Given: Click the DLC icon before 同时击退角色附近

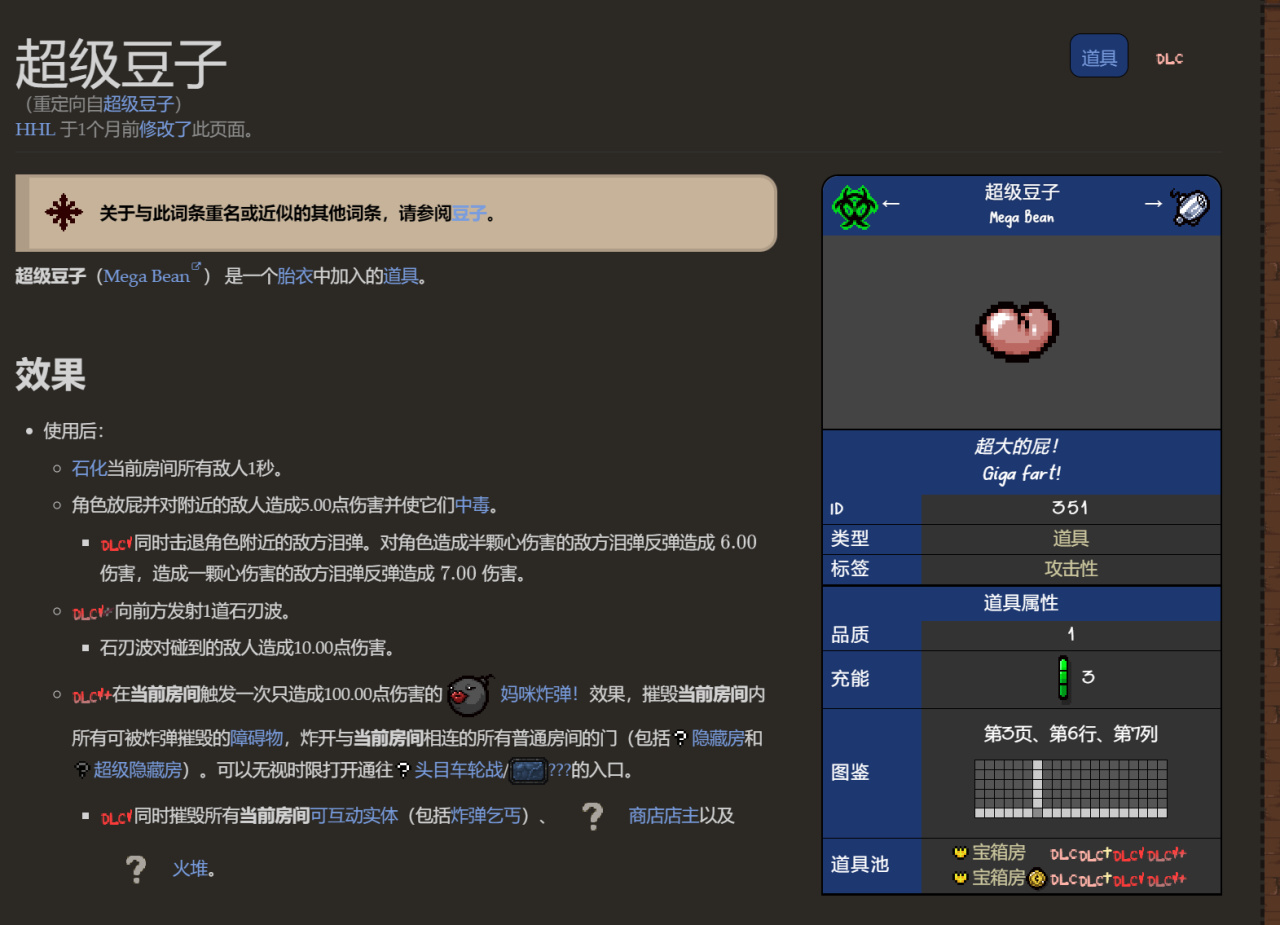Looking at the screenshot, I should (116, 544).
